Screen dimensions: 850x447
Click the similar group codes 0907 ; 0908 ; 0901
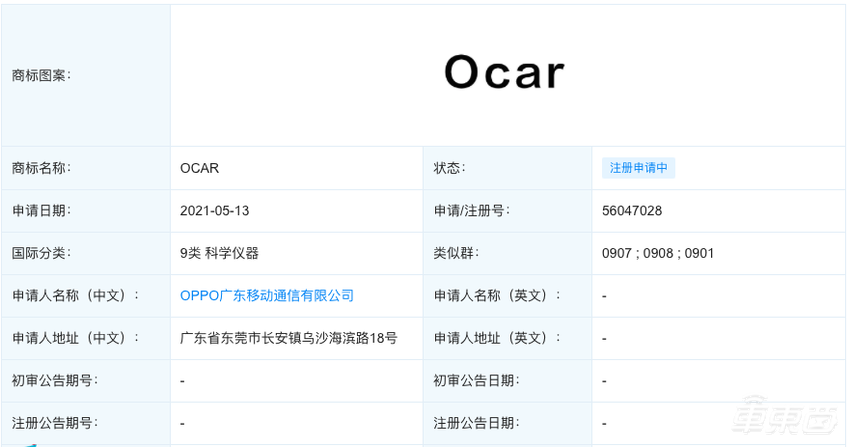[658, 253]
